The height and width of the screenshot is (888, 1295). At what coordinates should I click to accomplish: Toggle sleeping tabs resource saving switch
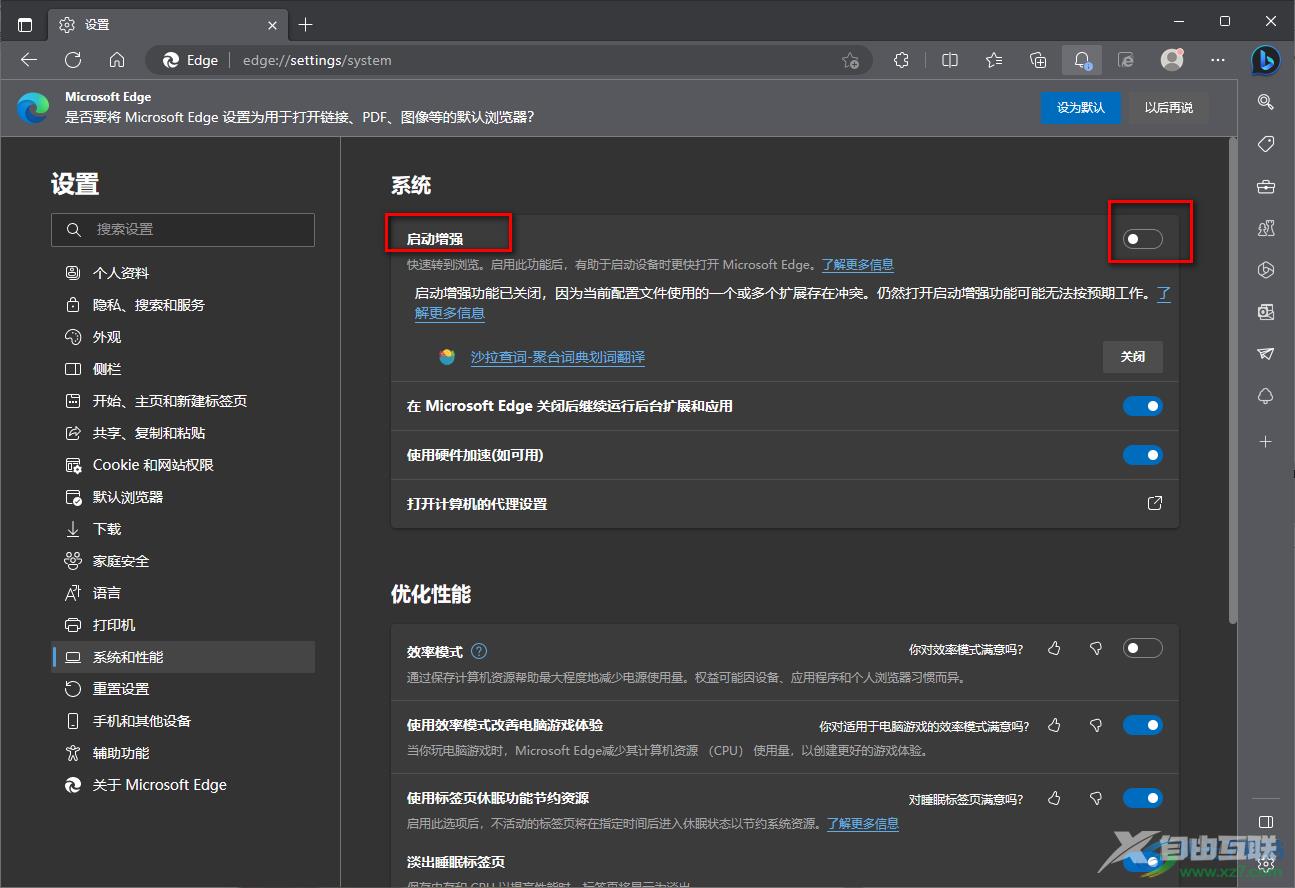point(1143,798)
